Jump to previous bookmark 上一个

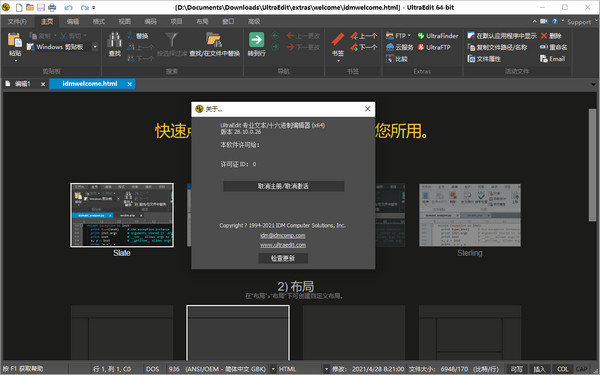[x=364, y=36]
